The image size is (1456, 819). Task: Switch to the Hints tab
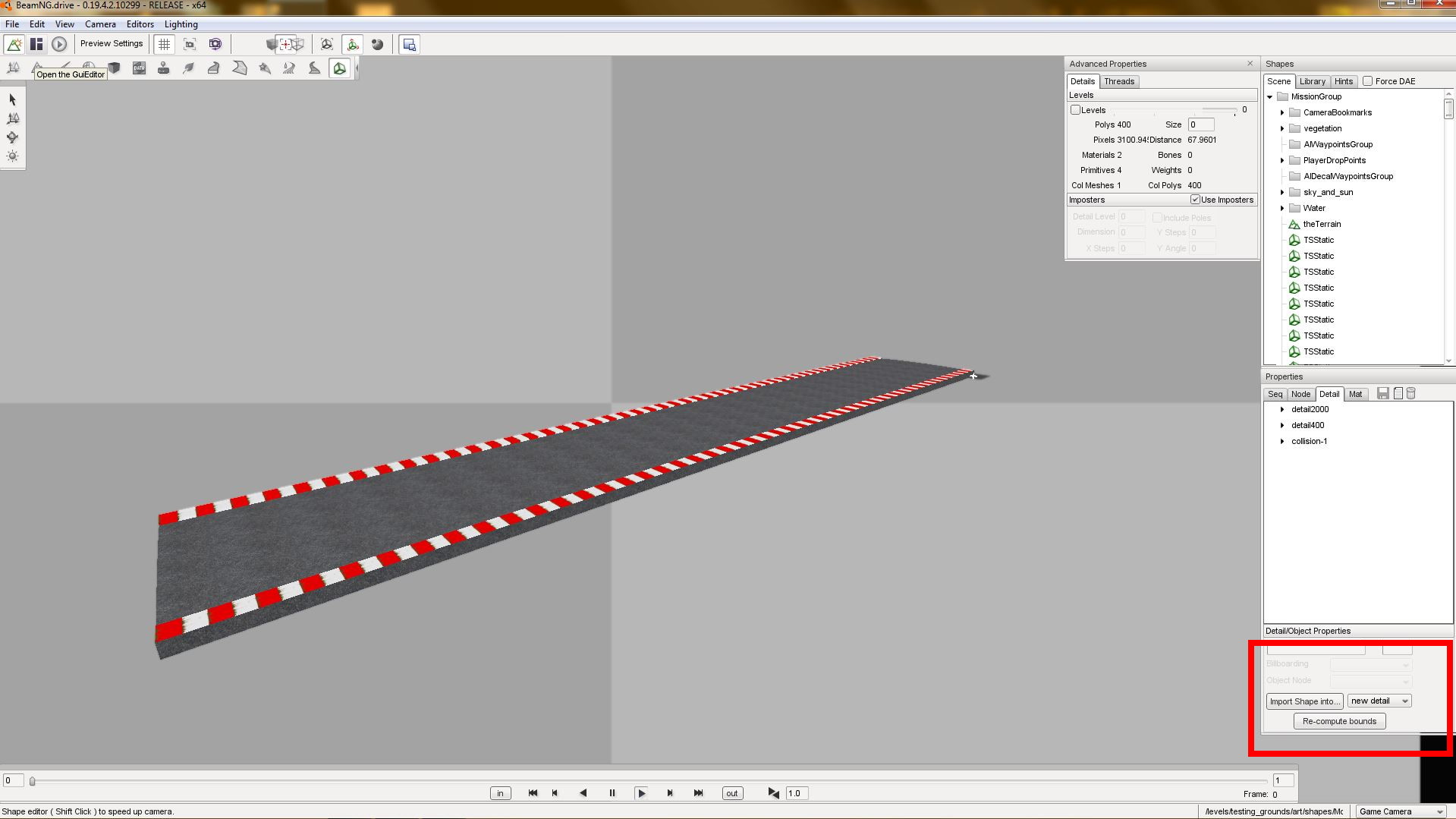pyautogui.click(x=1344, y=81)
